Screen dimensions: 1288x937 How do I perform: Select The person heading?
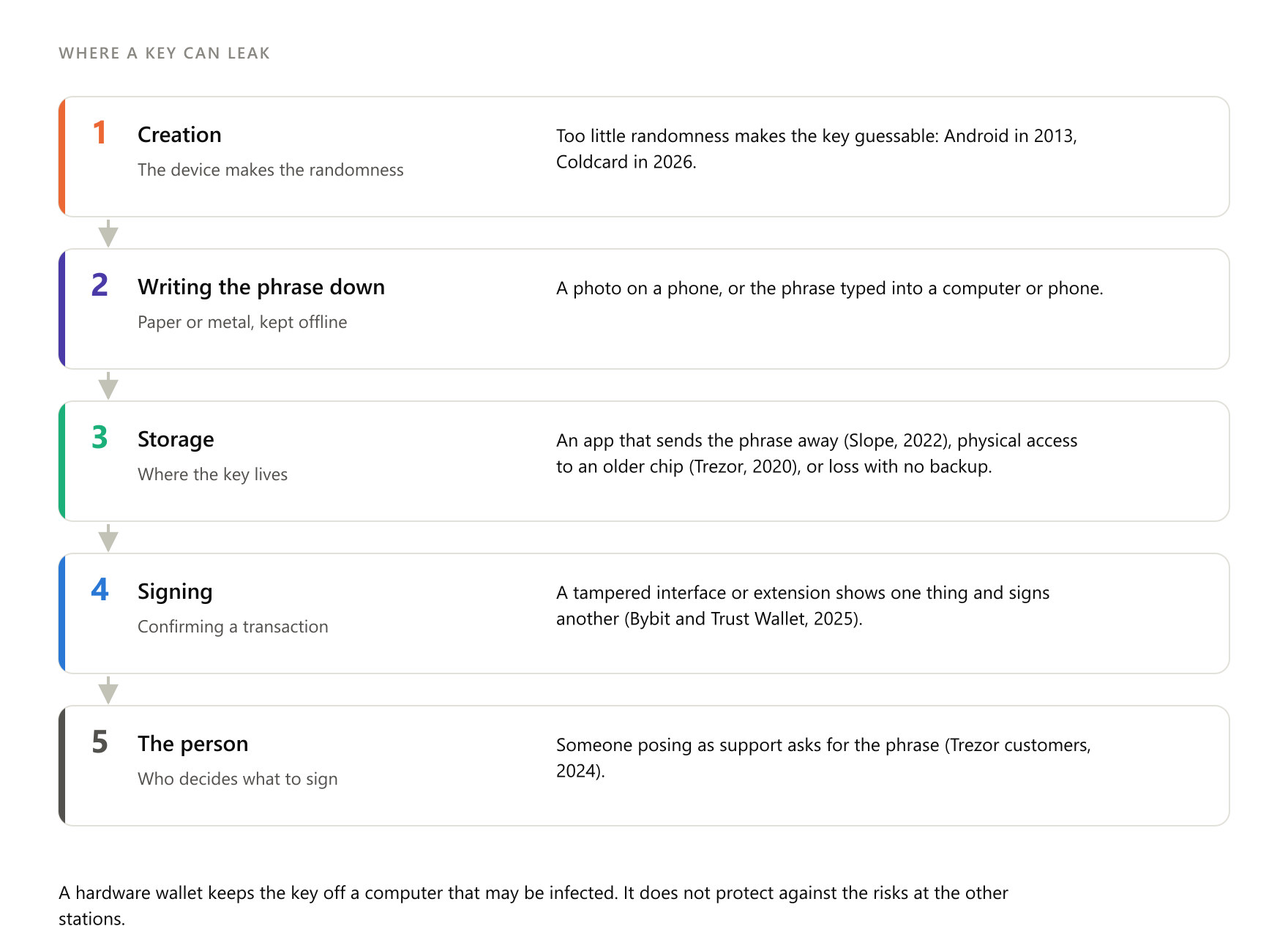click(x=193, y=744)
